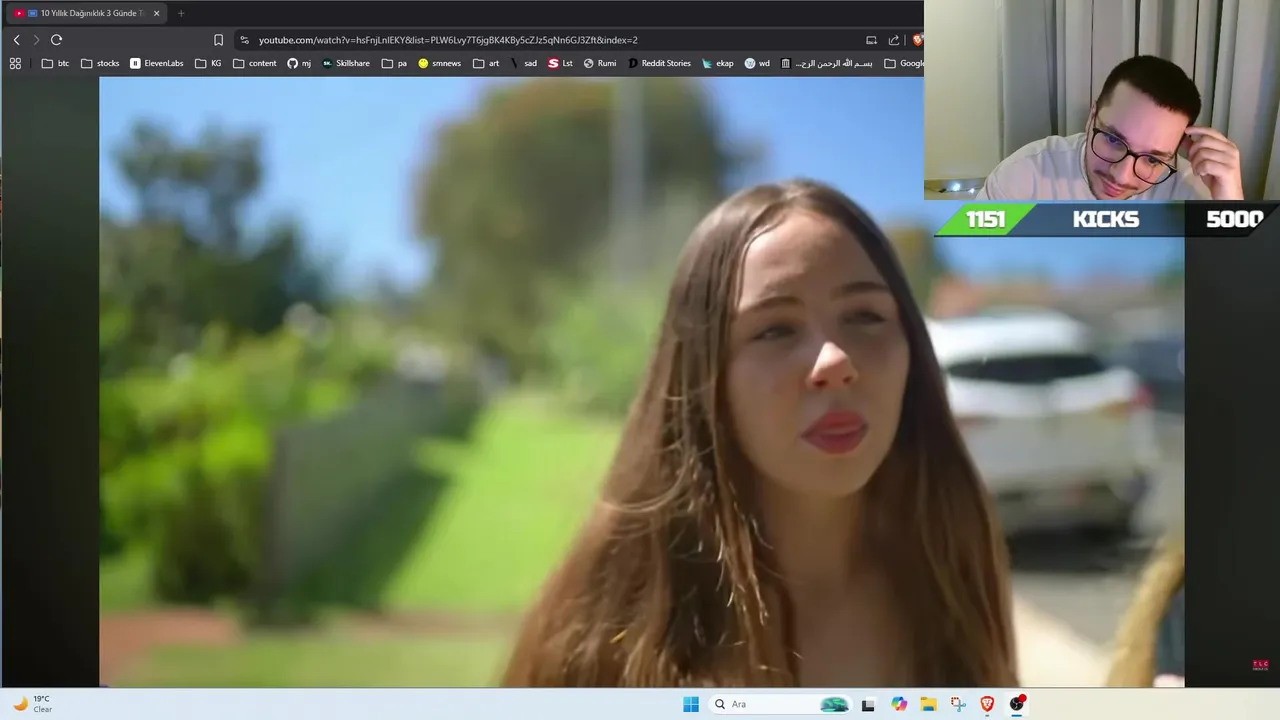Open the sad bookmark
Image resolution: width=1280 pixels, height=720 pixels.
523,63
